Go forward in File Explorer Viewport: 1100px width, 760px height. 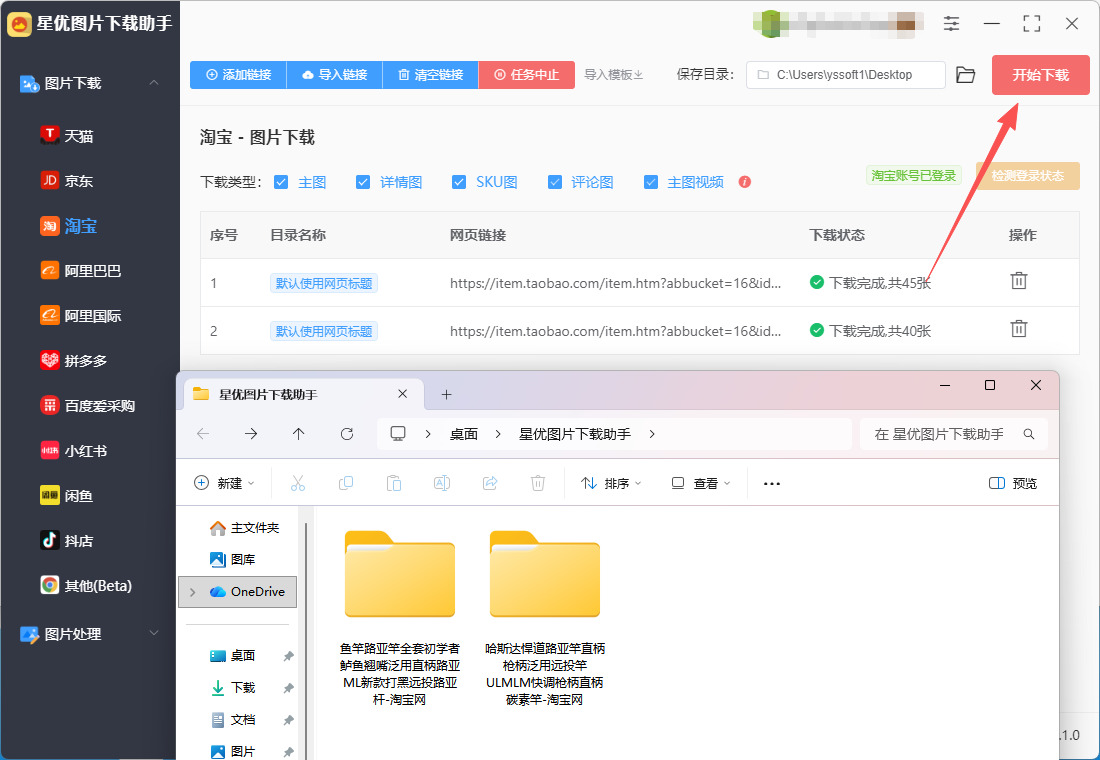pyautogui.click(x=250, y=434)
